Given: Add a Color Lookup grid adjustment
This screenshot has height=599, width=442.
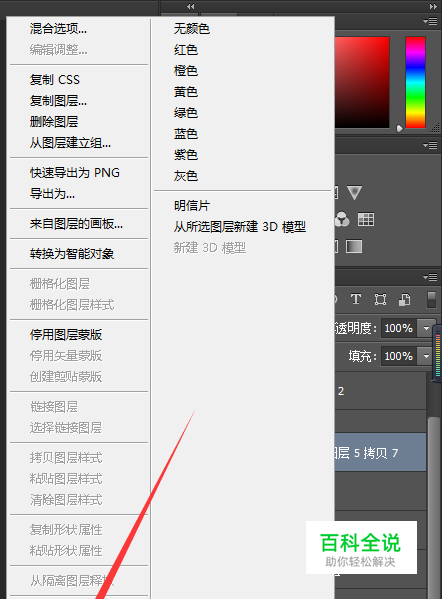Looking at the screenshot, I should point(366,220).
